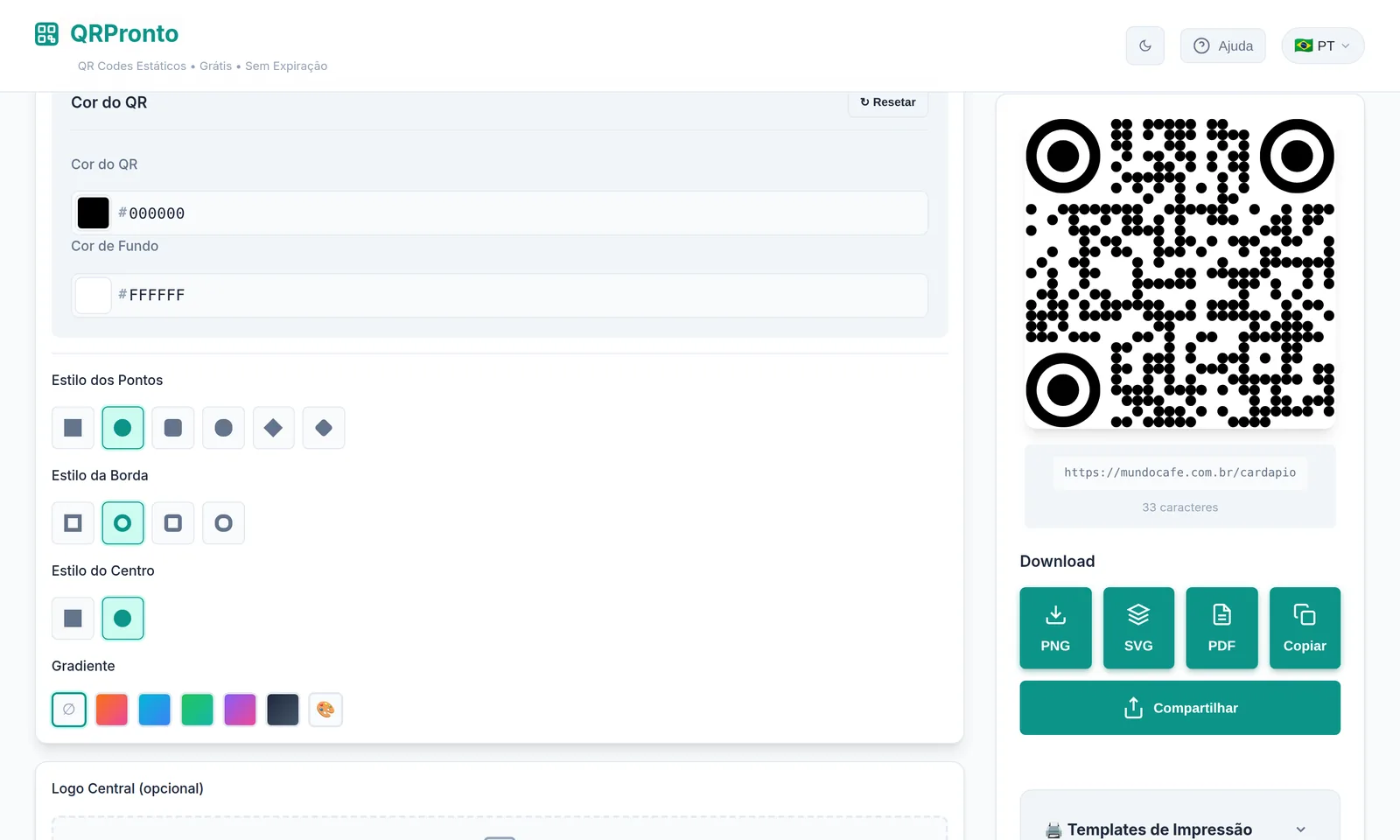The image size is (1400, 840).
Task: Apply the blue gradient
Action: (x=155, y=710)
